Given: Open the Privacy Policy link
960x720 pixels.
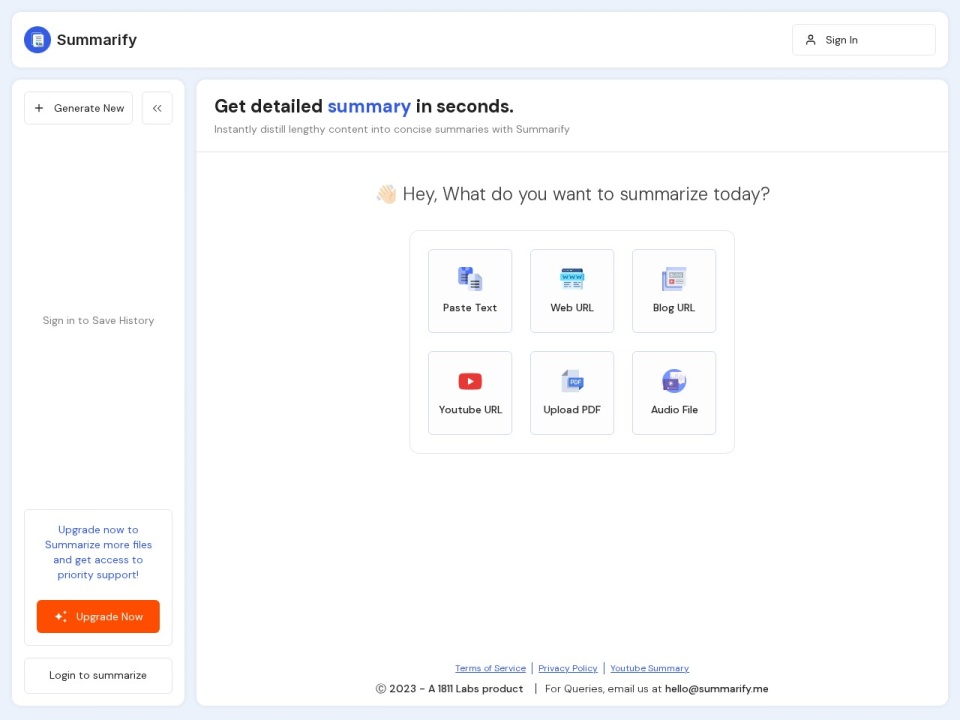Looking at the screenshot, I should [x=568, y=668].
